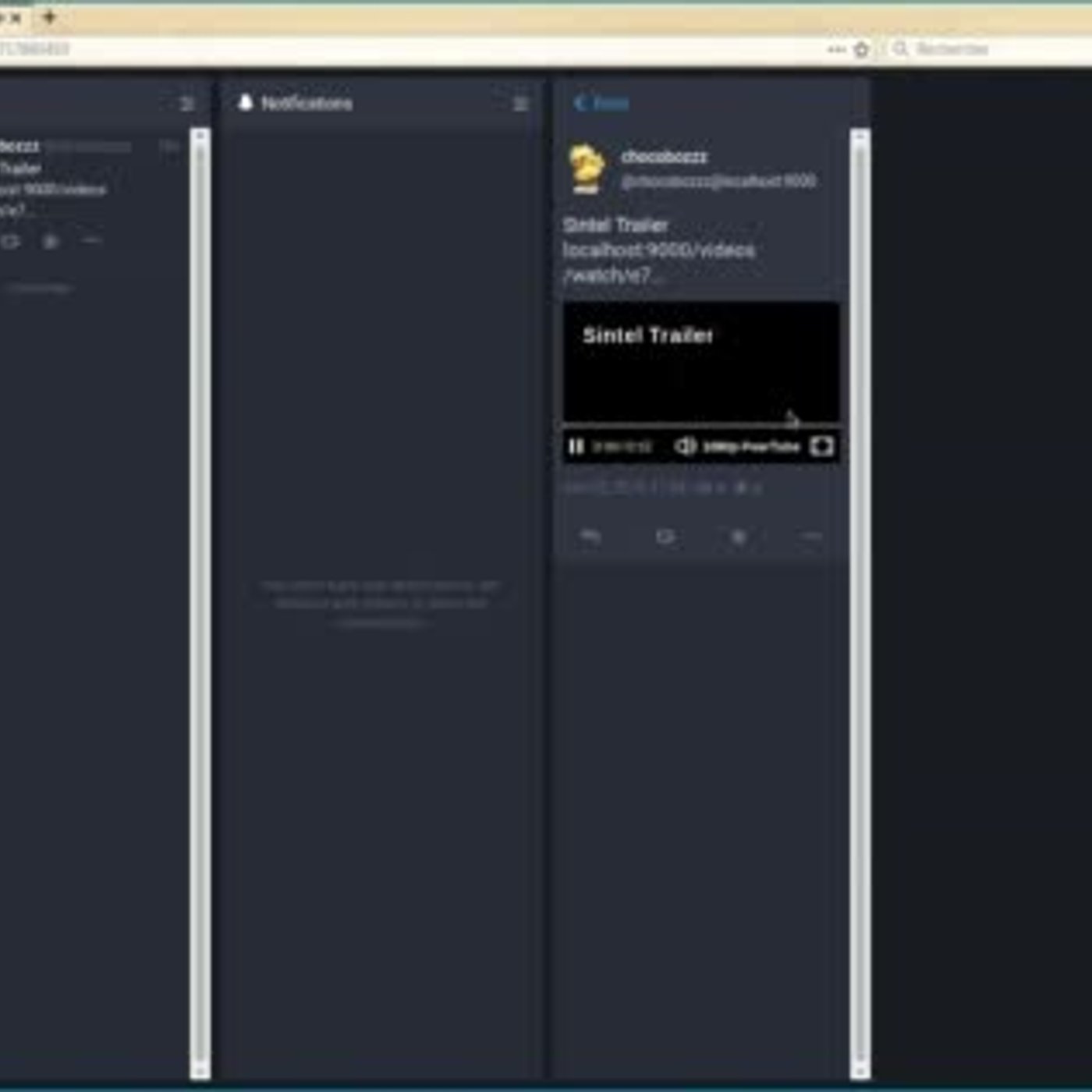Open the PeerTube link in player controls
This screenshot has width=1092, height=1092.
tap(751, 447)
